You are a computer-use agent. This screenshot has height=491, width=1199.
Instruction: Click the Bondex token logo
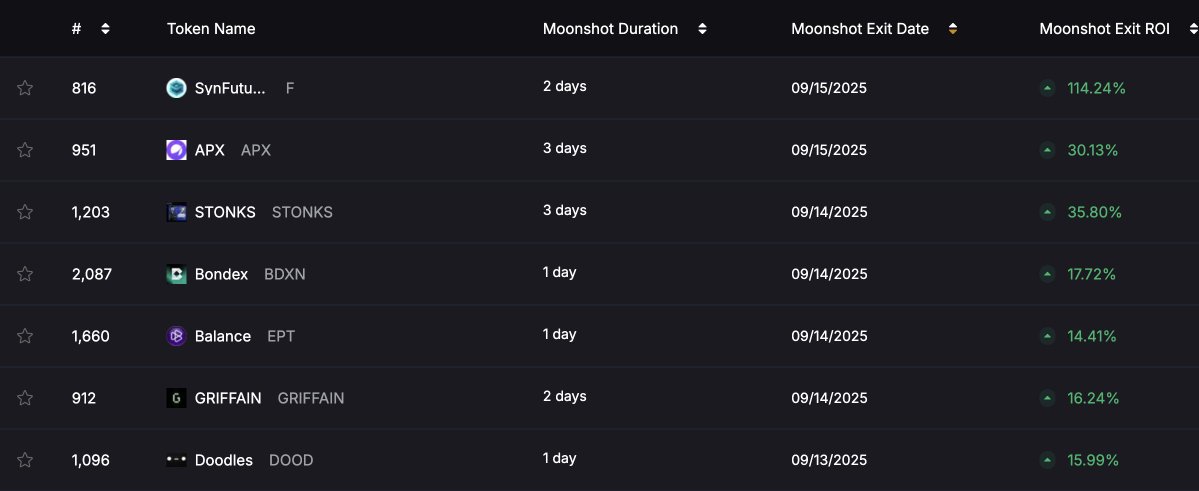176,274
